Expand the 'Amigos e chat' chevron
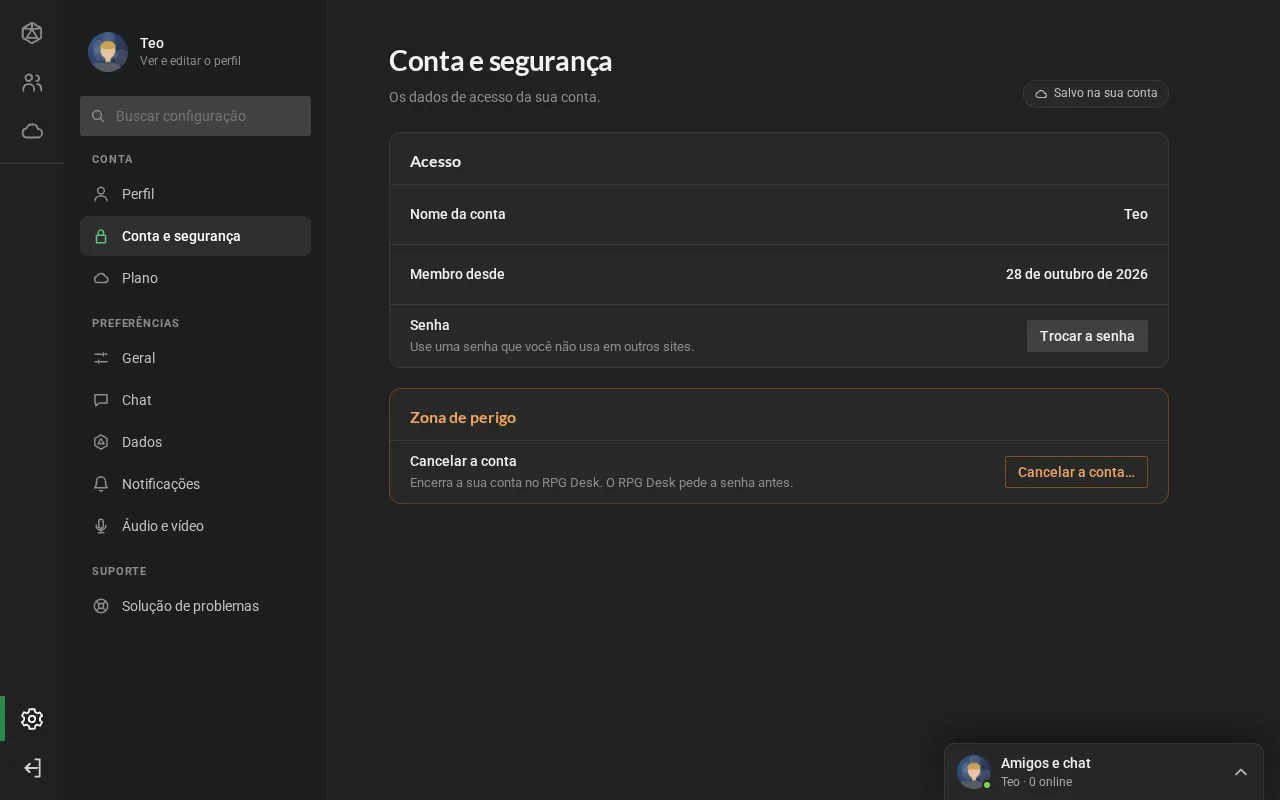The width and height of the screenshot is (1280, 800). point(1241,772)
